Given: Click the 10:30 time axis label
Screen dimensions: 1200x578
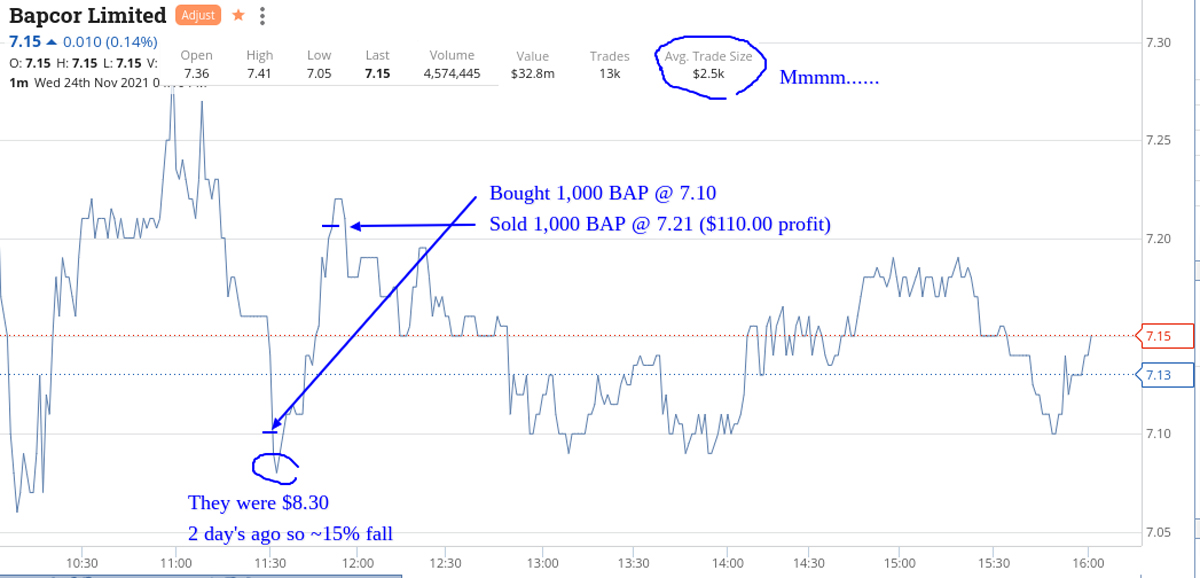Looking at the screenshot, I should click(x=82, y=563).
